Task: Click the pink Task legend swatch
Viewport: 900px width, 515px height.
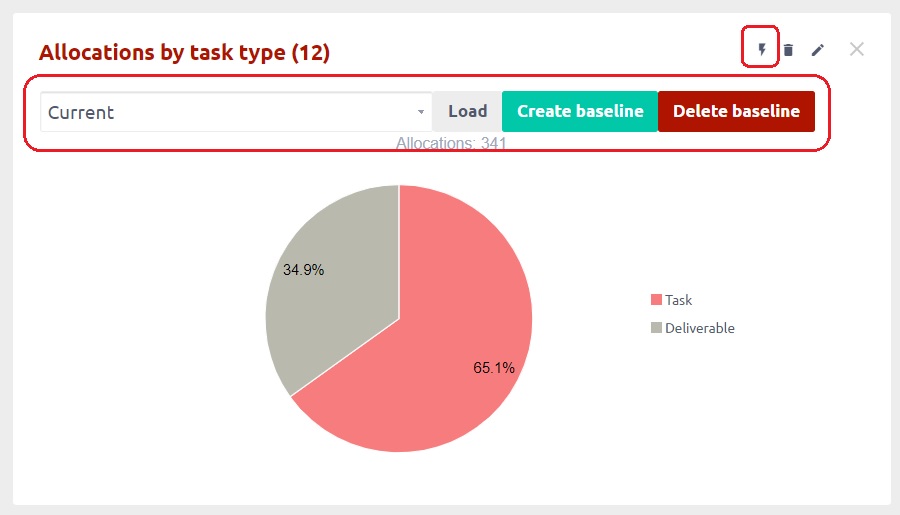Action: pyautogui.click(x=656, y=300)
